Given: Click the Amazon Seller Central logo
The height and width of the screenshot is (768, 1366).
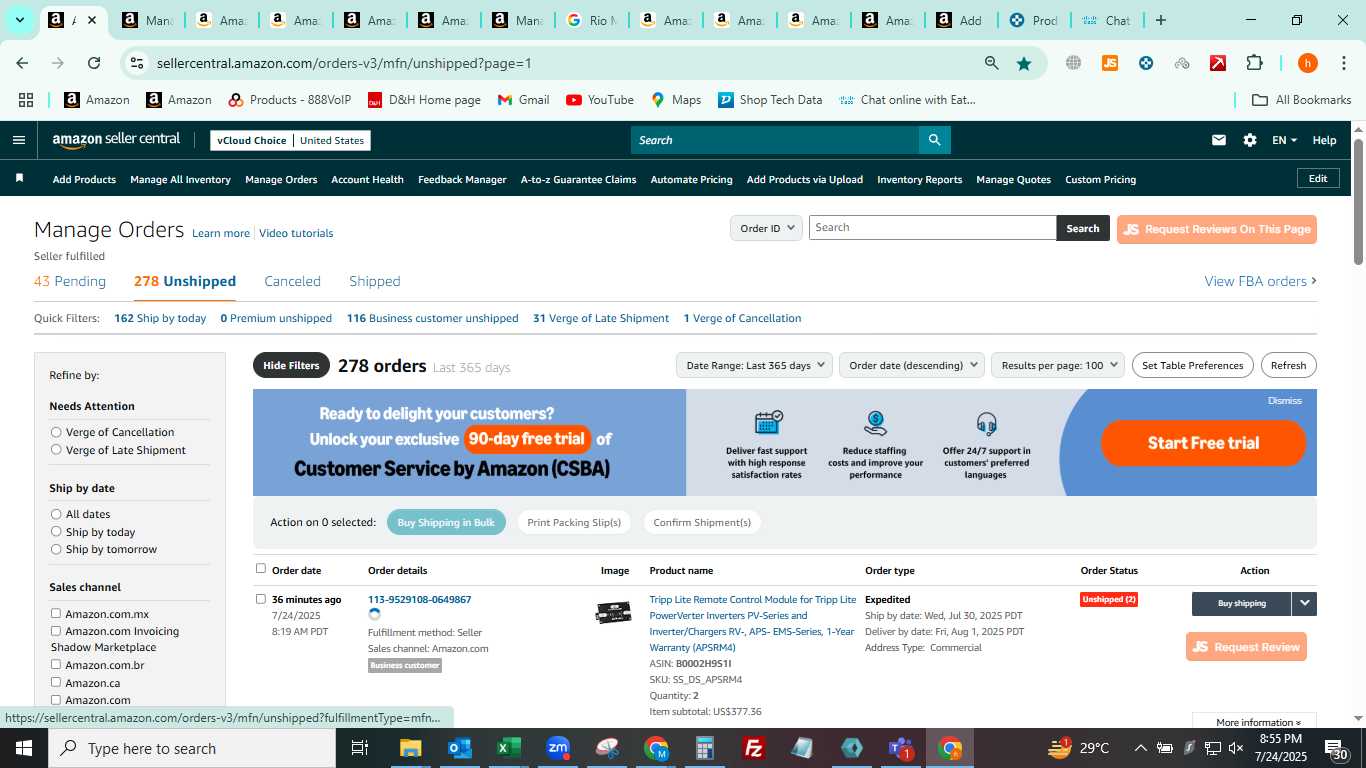Looking at the screenshot, I should tap(116, 140).
